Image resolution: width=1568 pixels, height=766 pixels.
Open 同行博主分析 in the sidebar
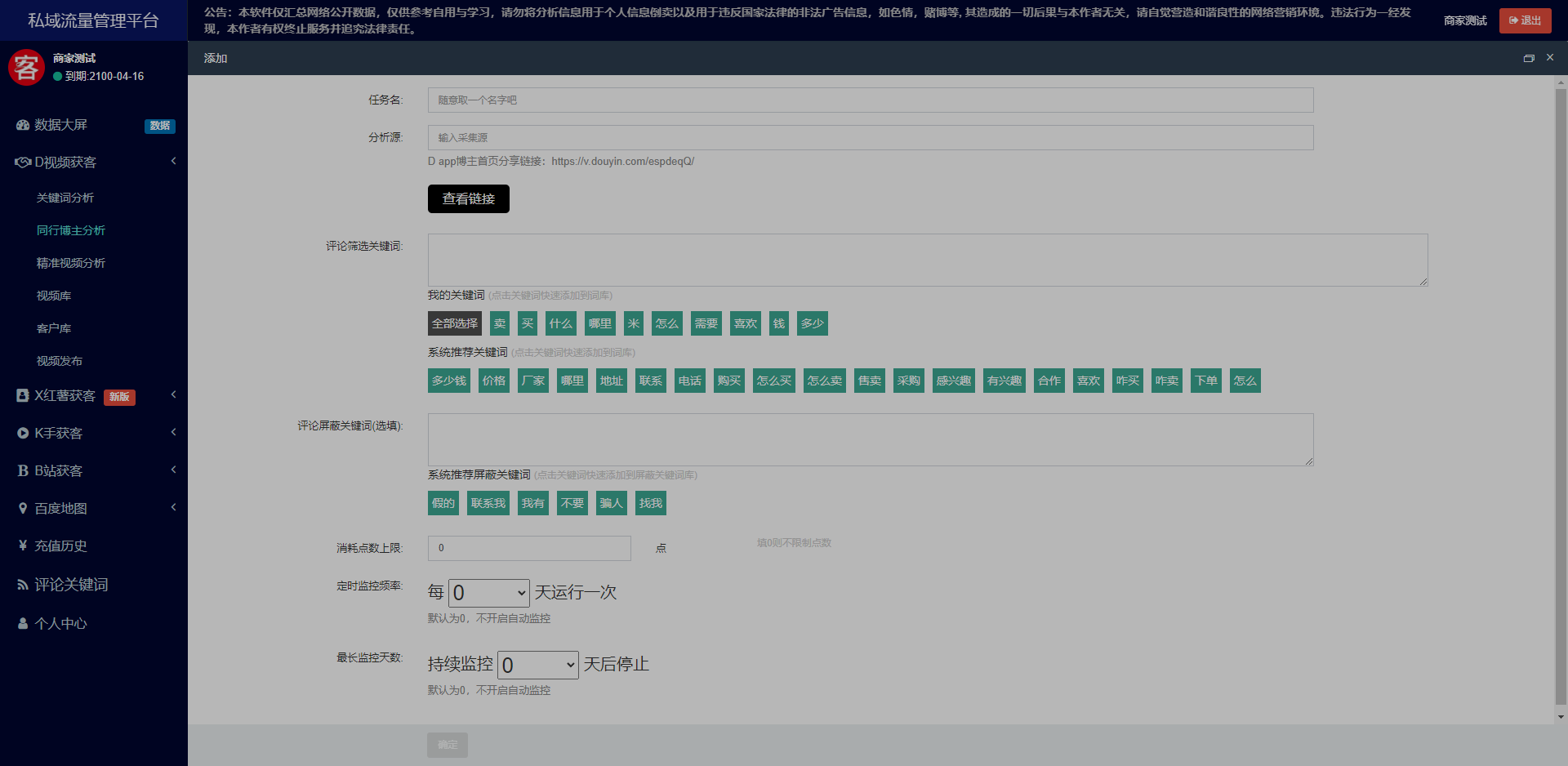[x=71, y=230]
